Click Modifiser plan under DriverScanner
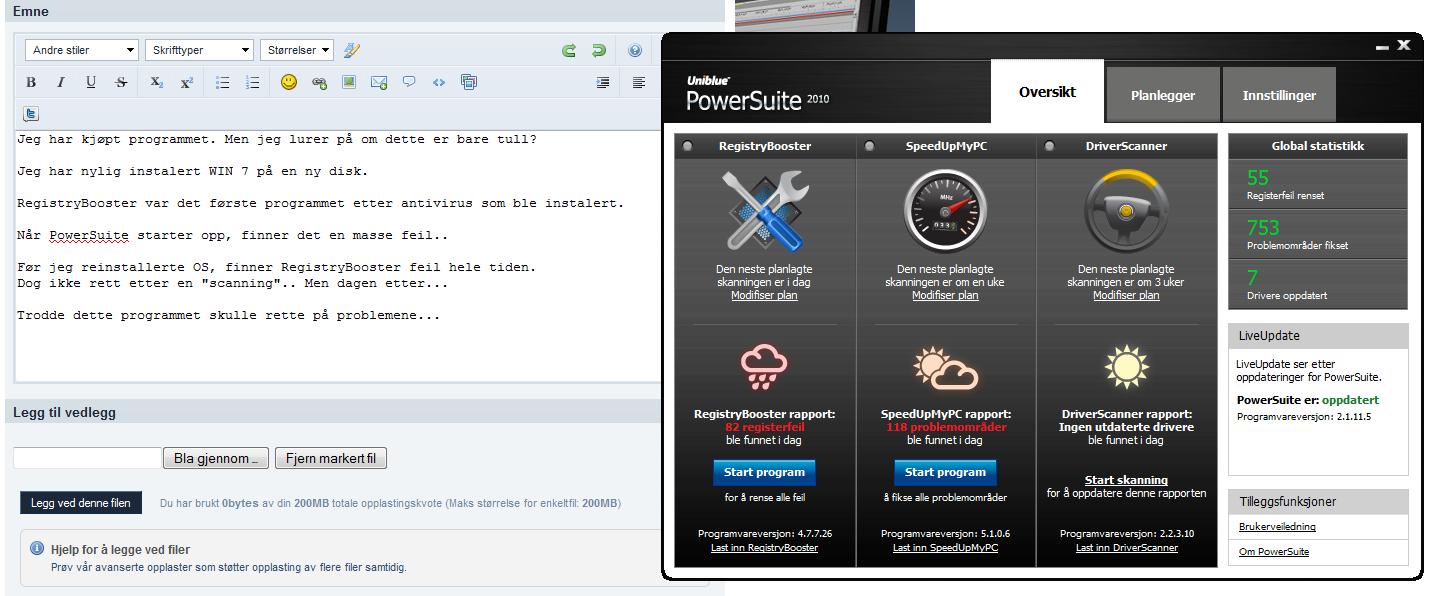The image size is (1436, 596). tap(1126, 295)
